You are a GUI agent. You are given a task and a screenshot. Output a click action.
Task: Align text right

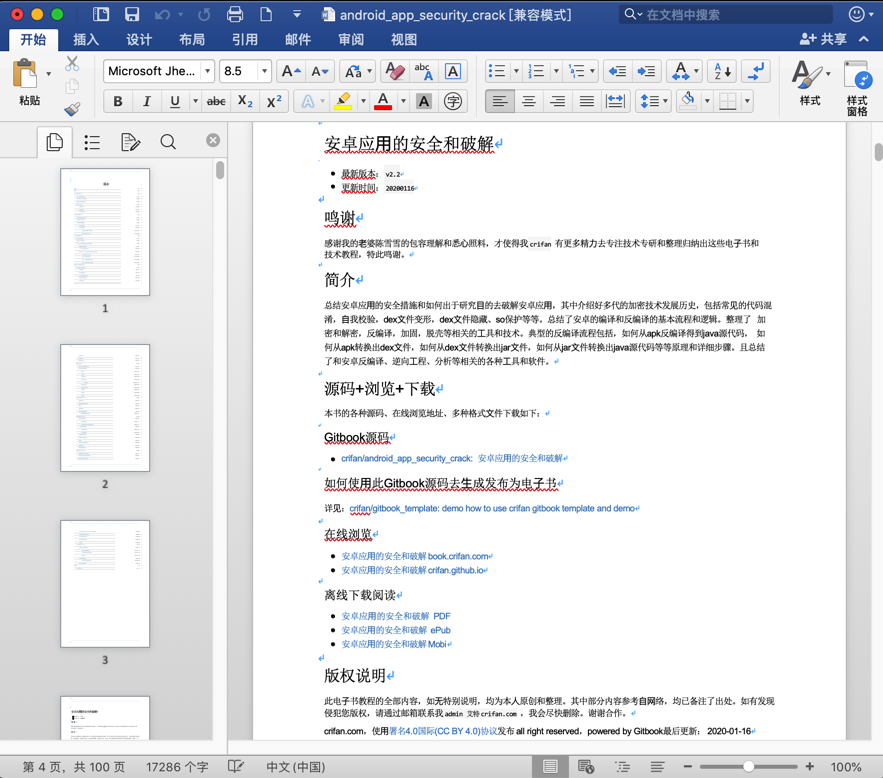(558, 101)
